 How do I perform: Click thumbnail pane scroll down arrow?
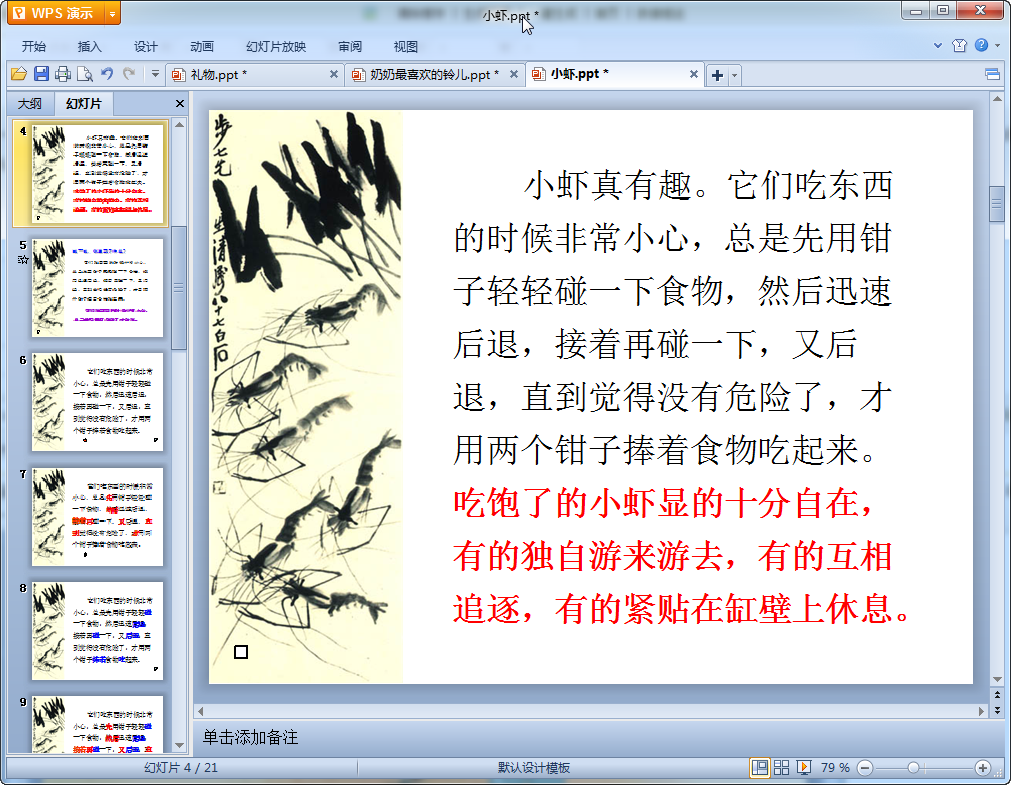tap(180, 745)
